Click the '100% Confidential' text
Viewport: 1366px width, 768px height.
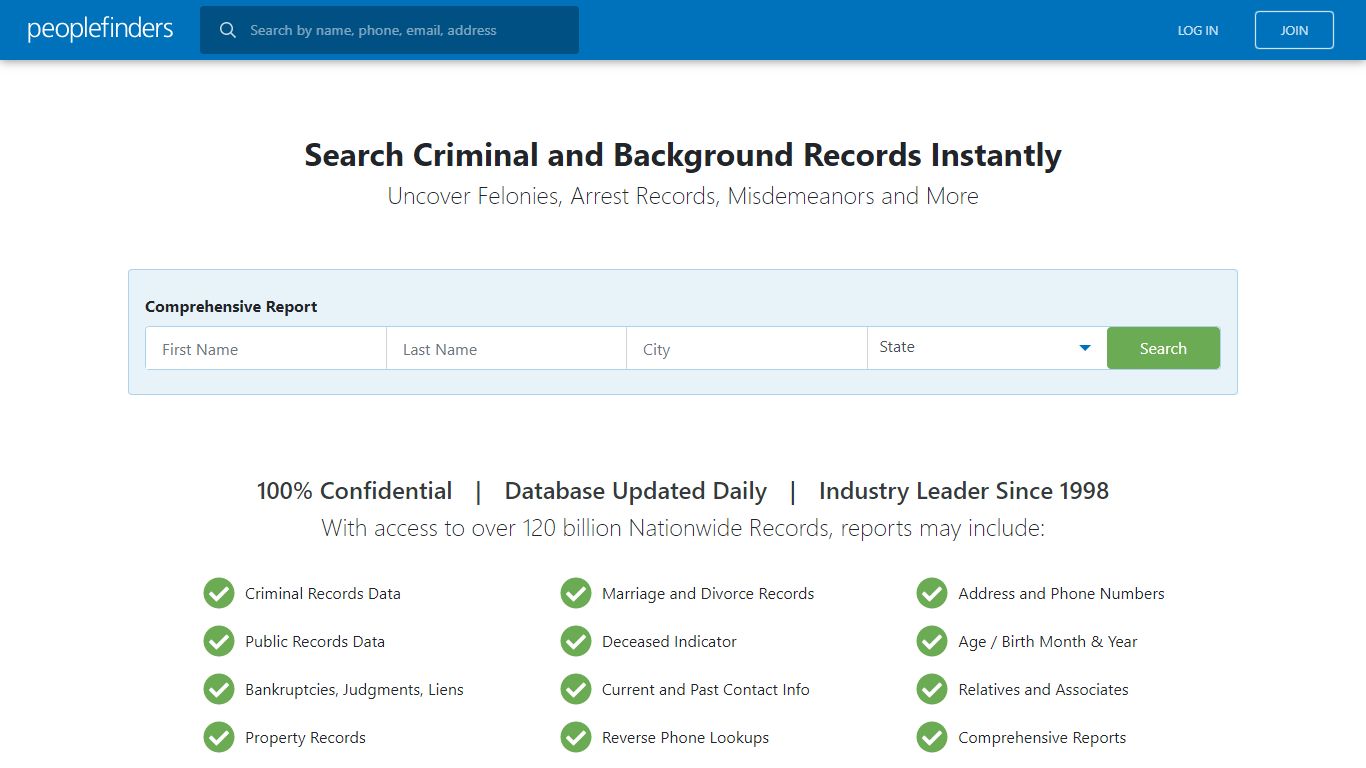click(x=354, y=491)
